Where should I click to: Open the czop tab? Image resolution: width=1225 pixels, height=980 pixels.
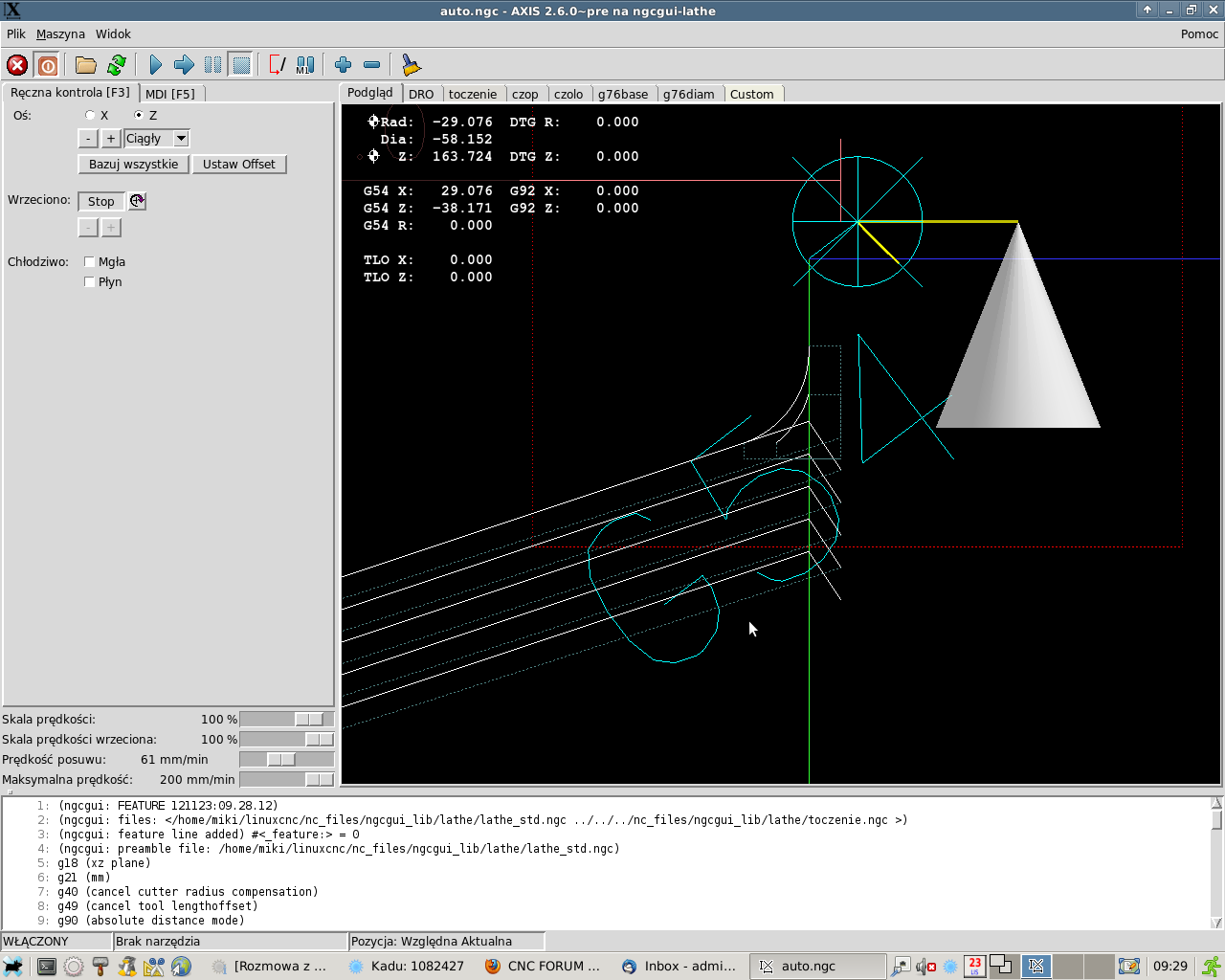click(x=524, y=94)
